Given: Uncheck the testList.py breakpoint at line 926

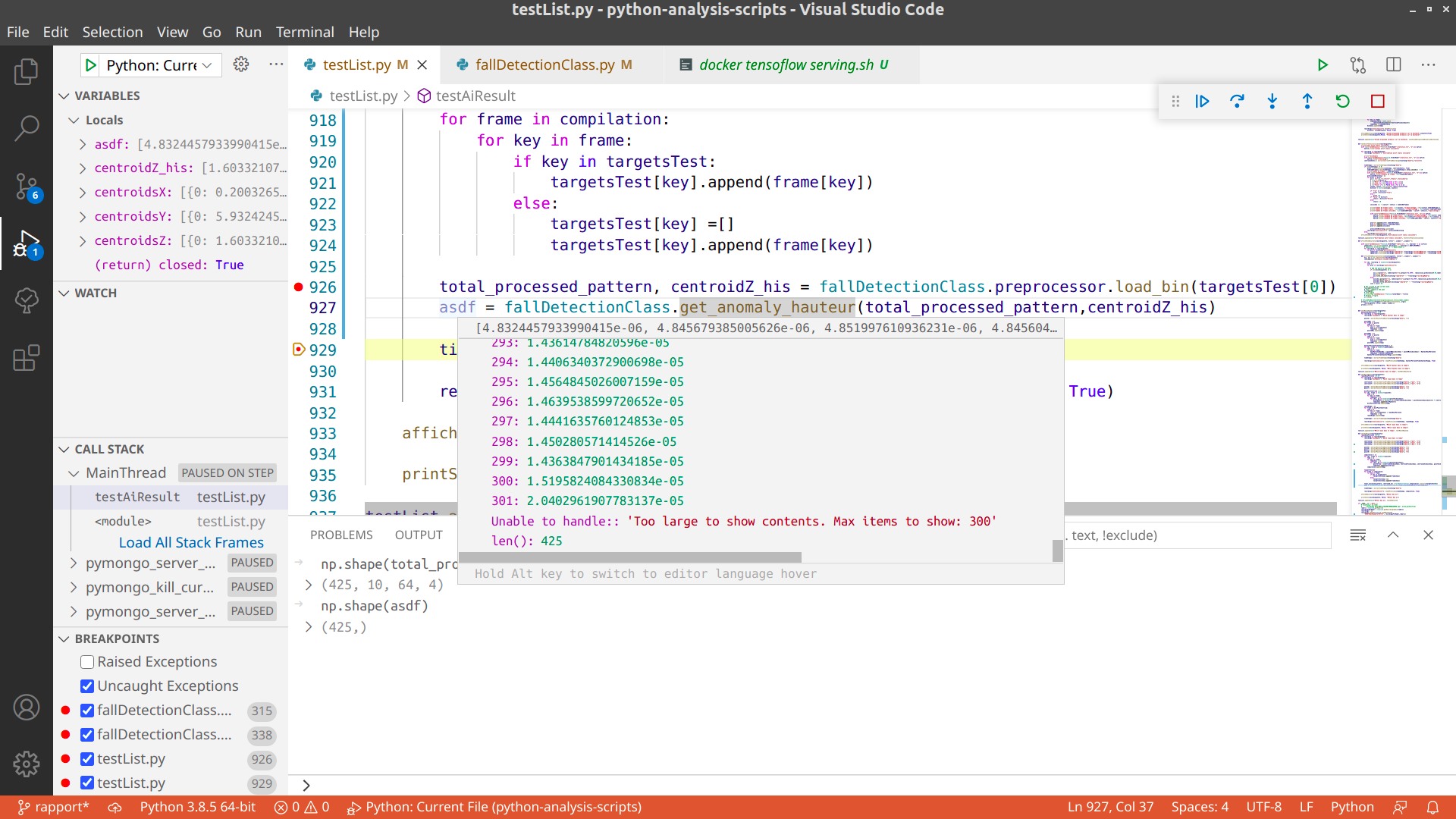Looking at the screenshot, I should (87, 759).
